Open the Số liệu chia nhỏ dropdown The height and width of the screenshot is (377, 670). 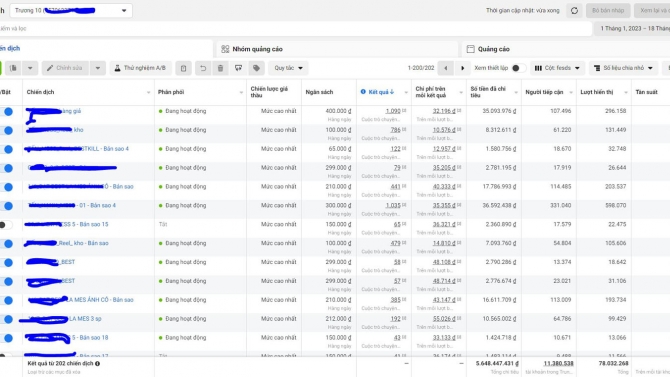pyautogui.click(x=623, y=68)
